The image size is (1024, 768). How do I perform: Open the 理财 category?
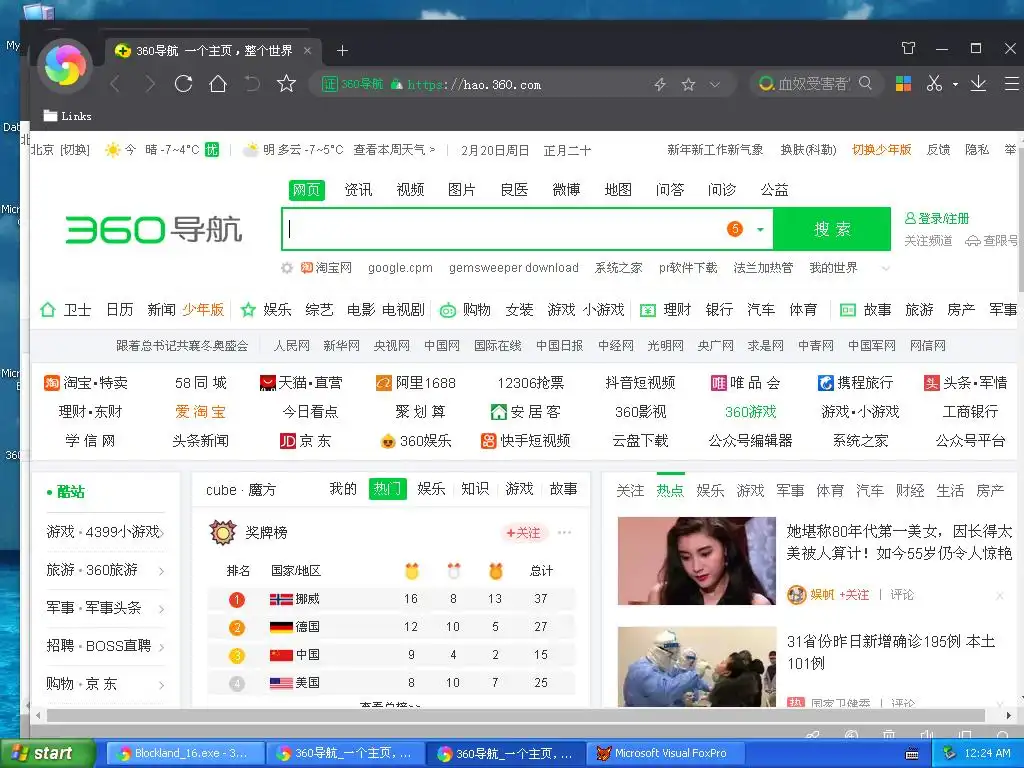click(665, 310)
